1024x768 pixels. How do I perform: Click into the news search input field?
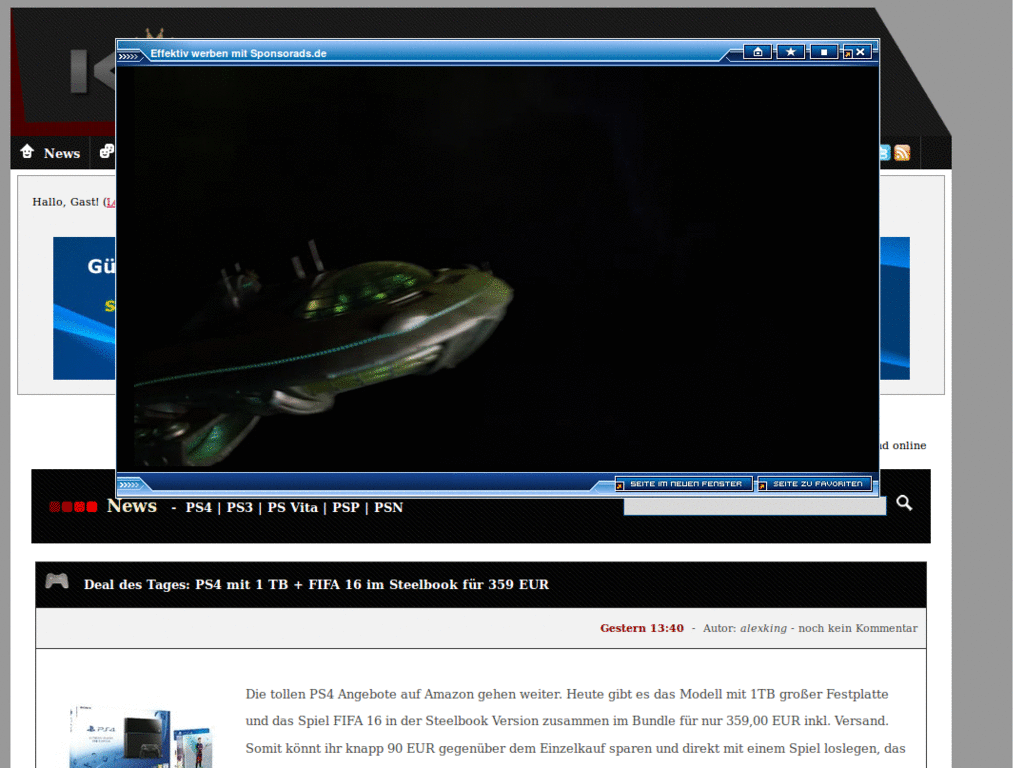click(754, 506)
